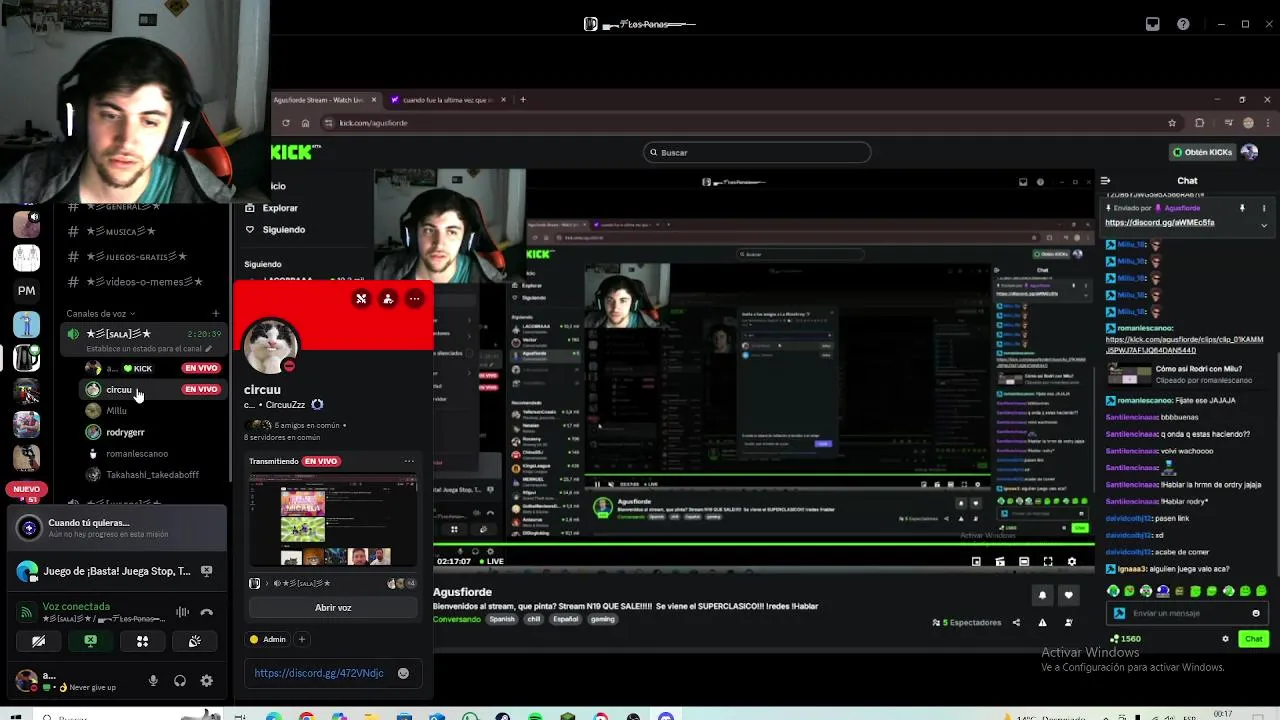Toggle the Discord headphones deafen button
1280x720 pixels.
(x=180, y=681)
